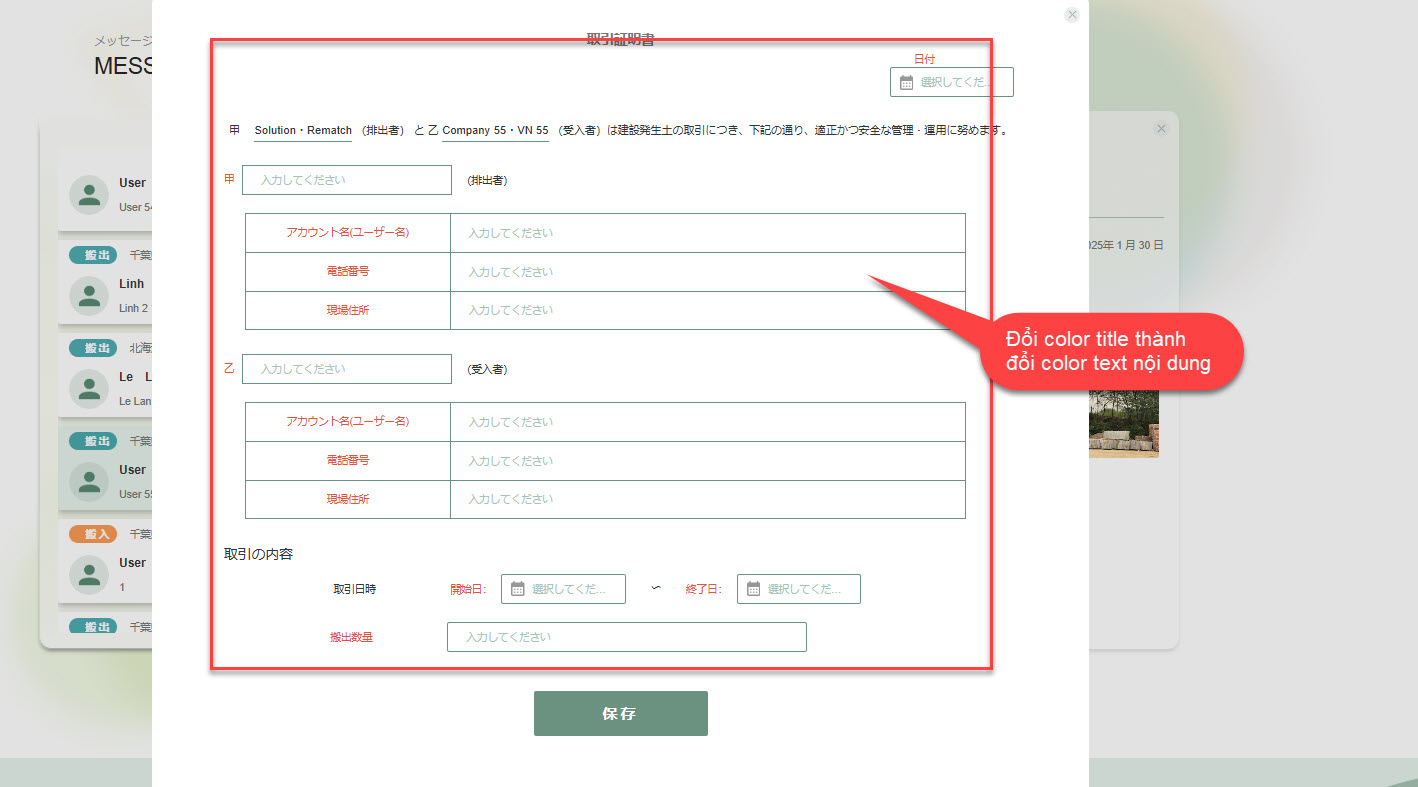
Task: Click the アカウント名 input in the 排出者 table
Action: tap(707, 233)
